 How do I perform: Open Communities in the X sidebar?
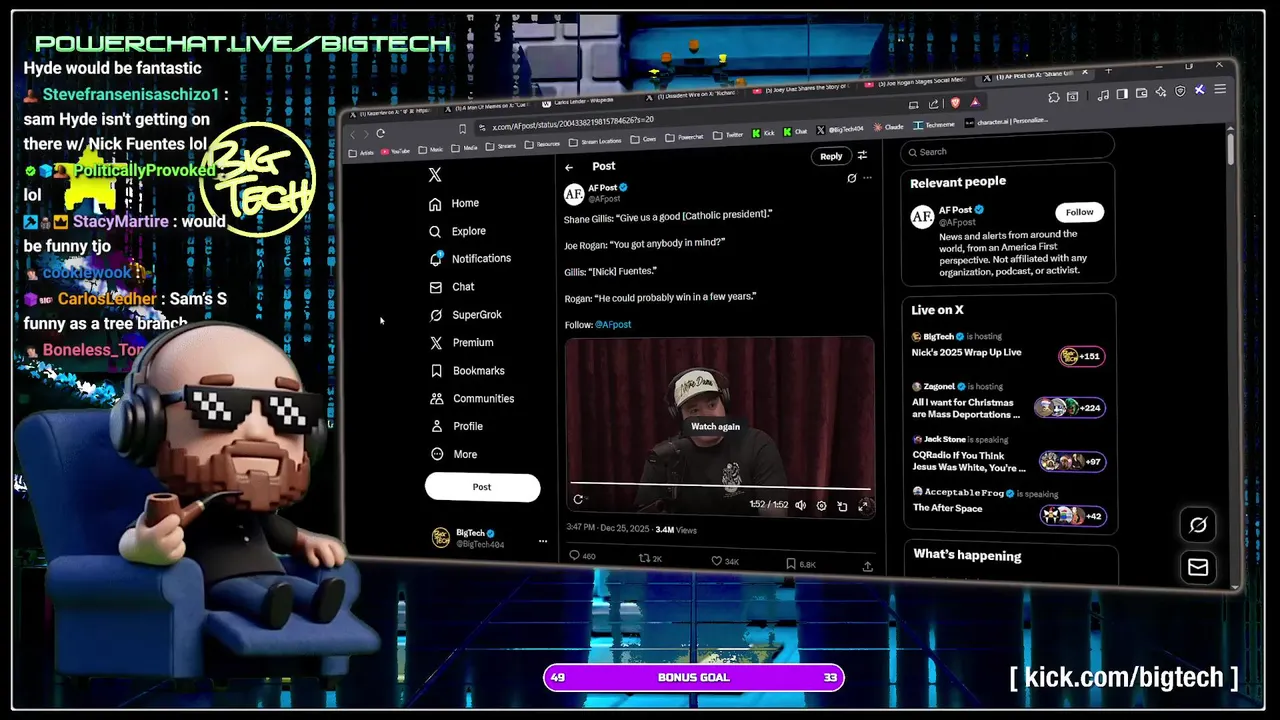coord(471,399)
